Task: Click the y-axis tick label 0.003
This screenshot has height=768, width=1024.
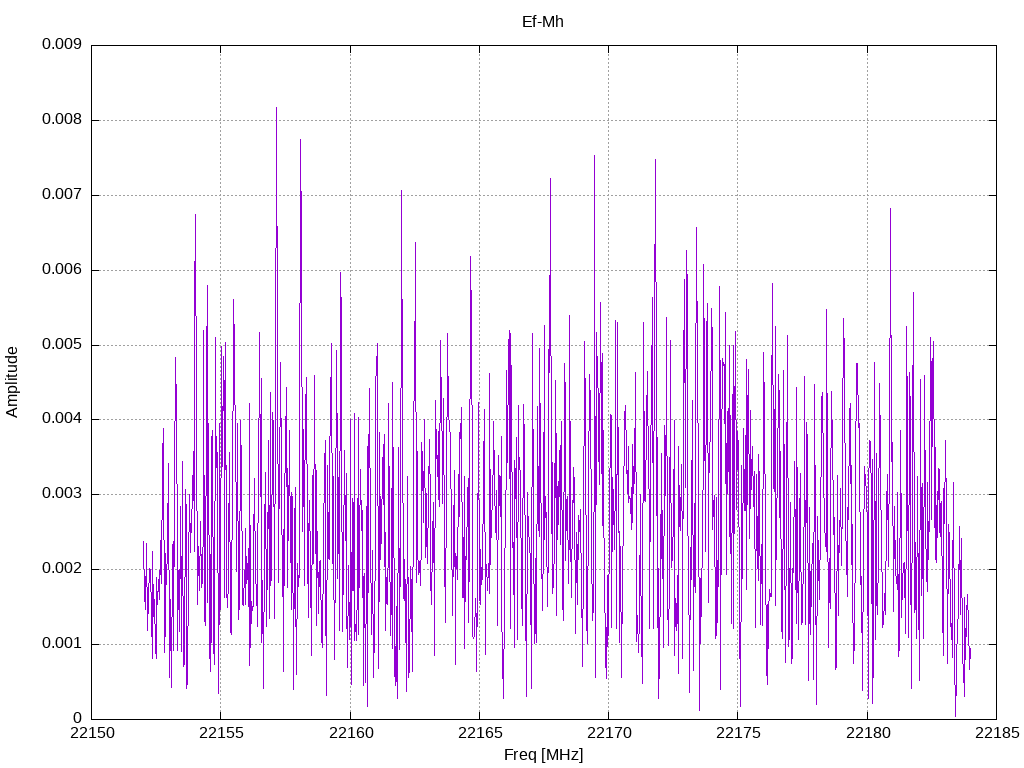Action: 62,494
